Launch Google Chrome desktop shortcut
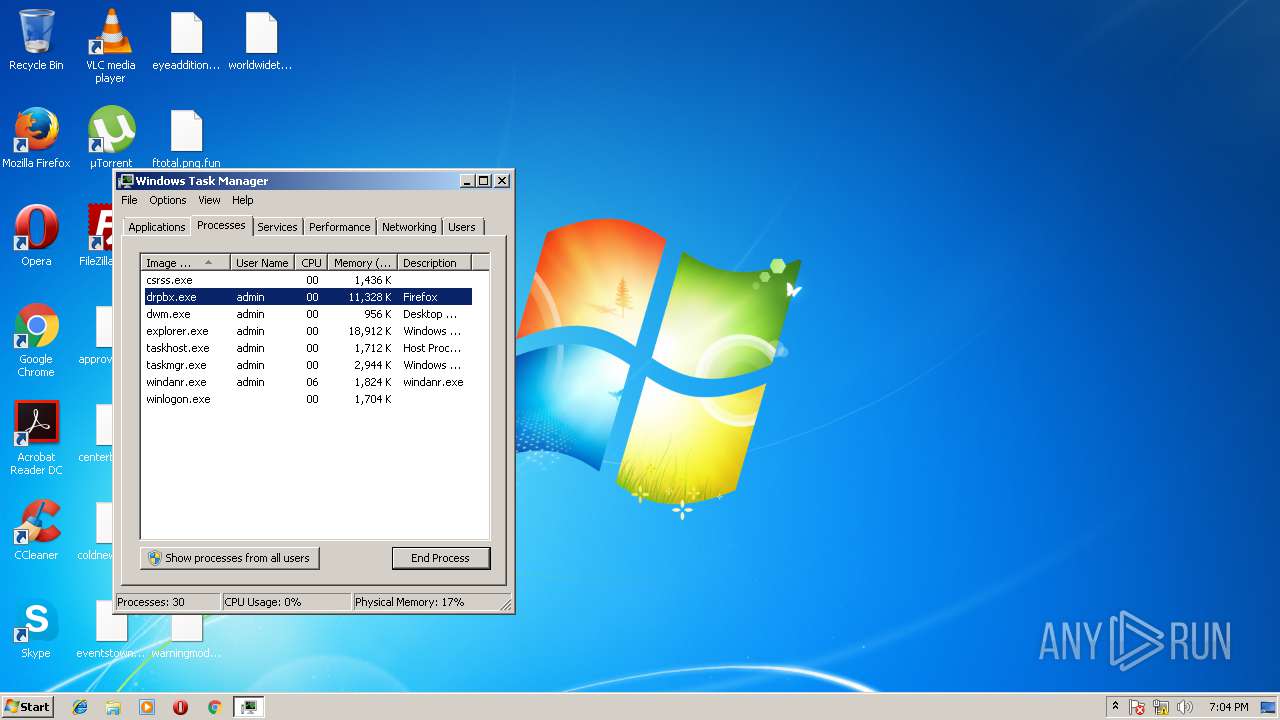1280x720 pixels. 36,340
